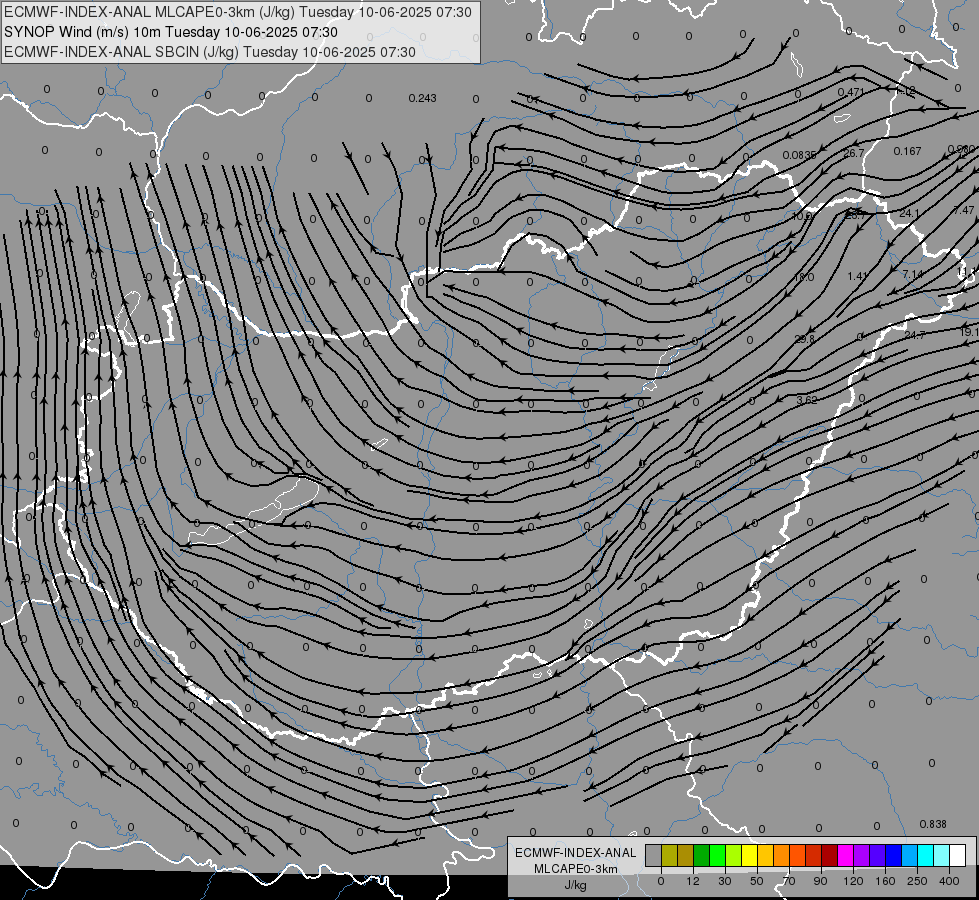Click the gray swatch in the legend
Viewport: 979px width, 900px height.
point(654,855)
